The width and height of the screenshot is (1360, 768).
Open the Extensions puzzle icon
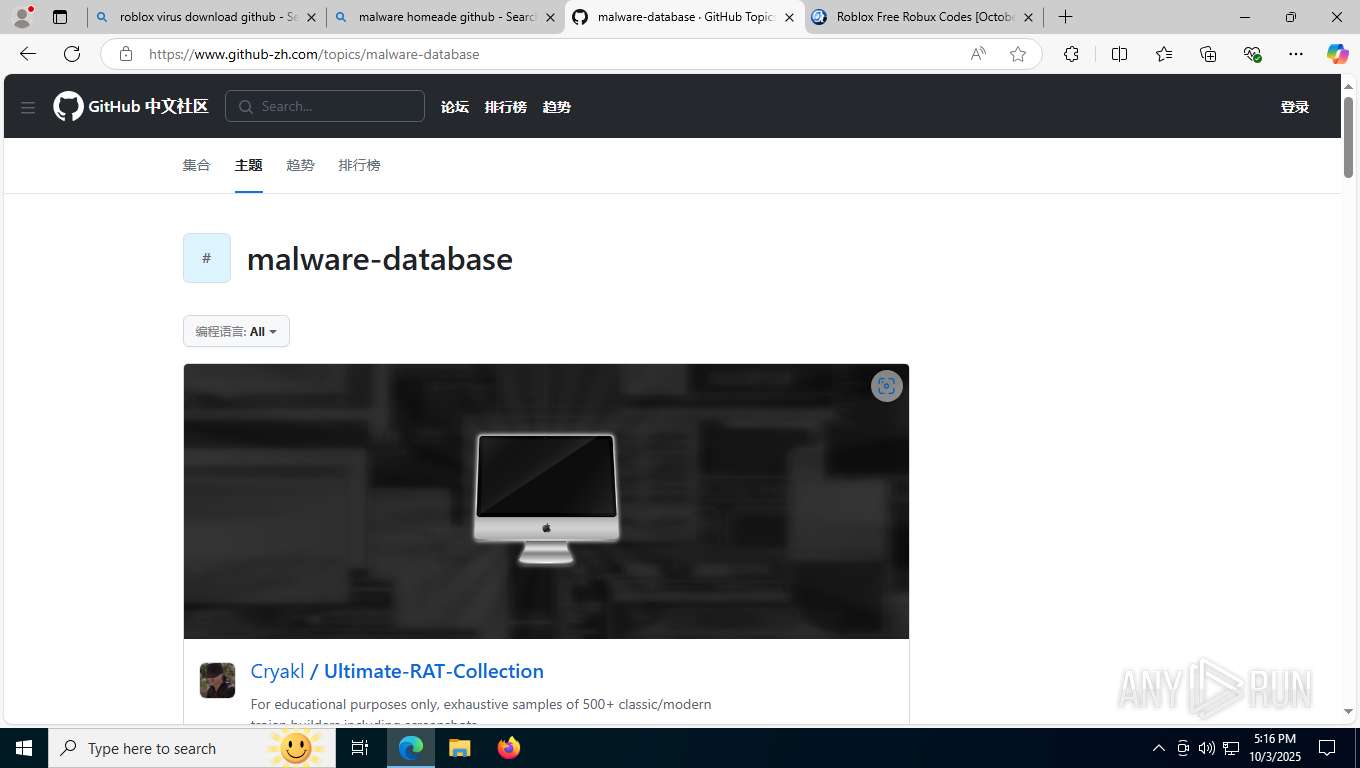point(1071,54)
